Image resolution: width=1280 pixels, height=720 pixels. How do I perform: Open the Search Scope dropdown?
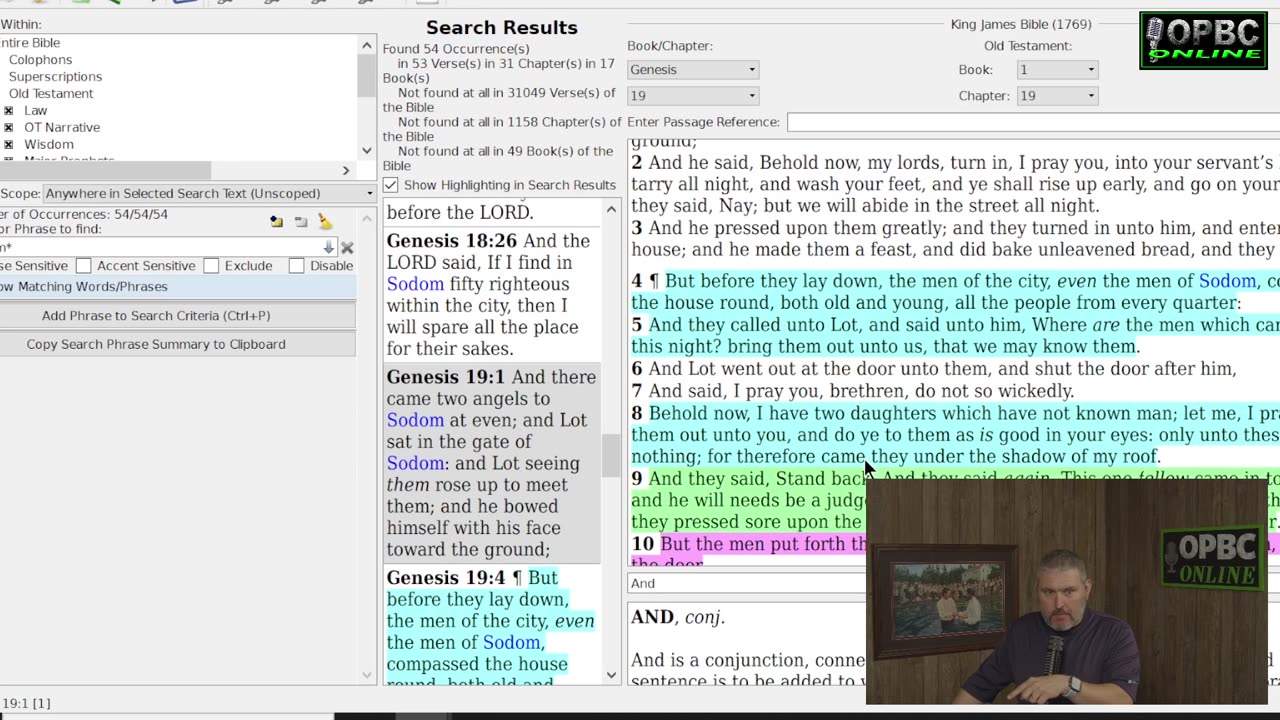208,193
